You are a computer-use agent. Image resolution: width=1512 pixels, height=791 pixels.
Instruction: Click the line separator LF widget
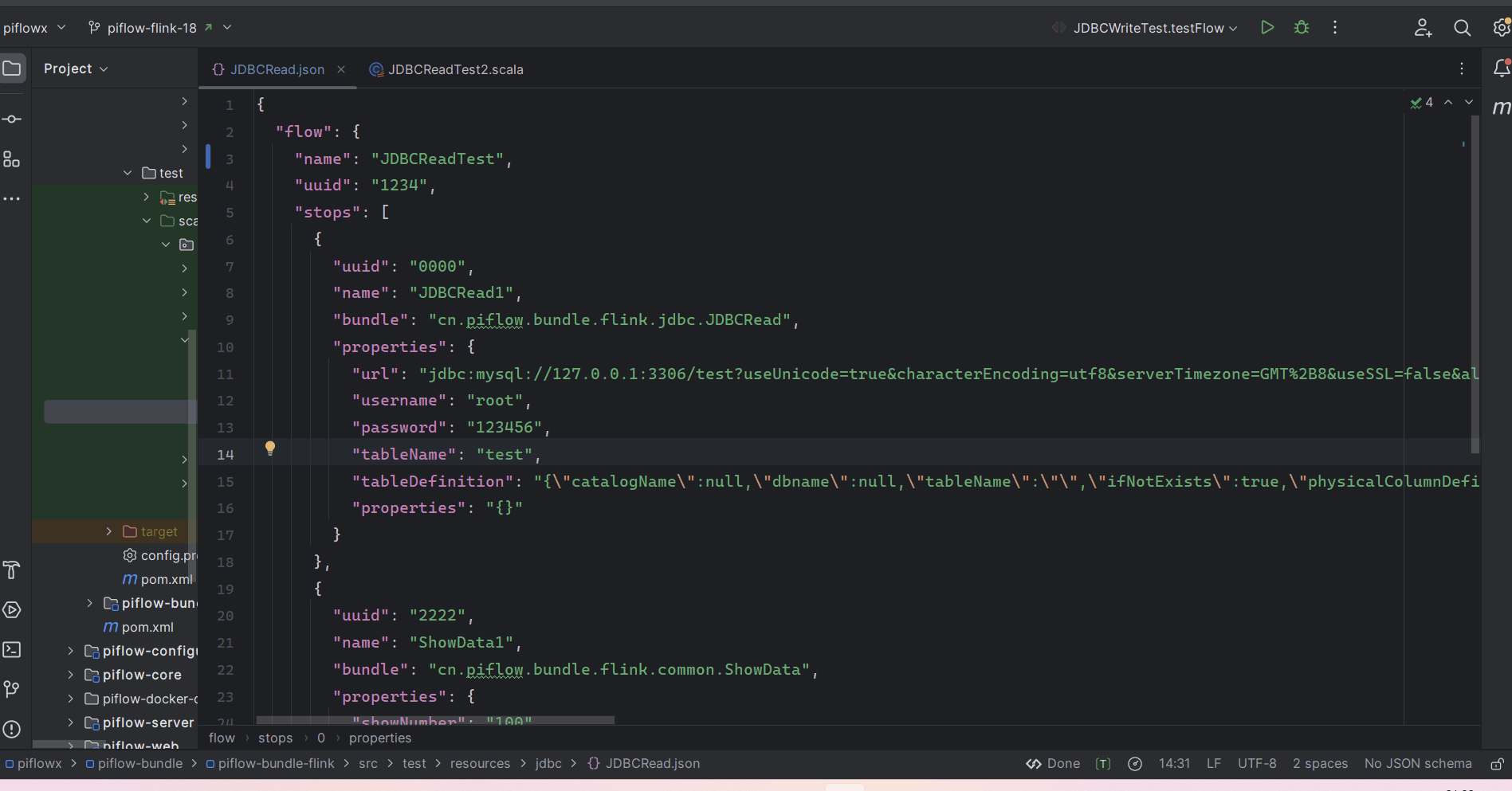1213,764
